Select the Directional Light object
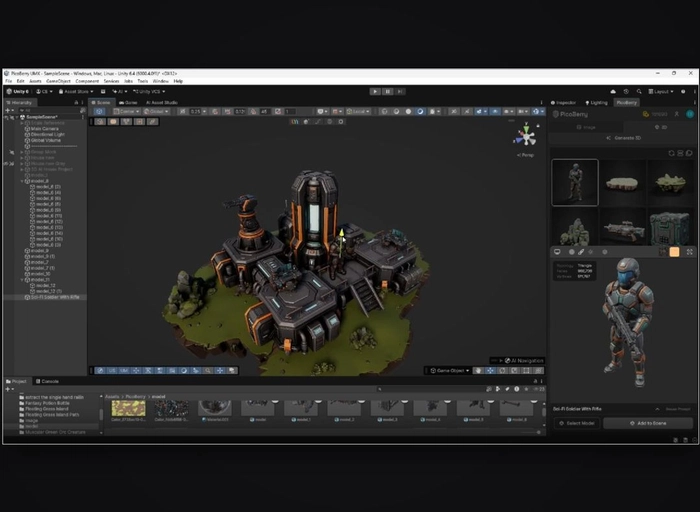700x512 pixels. (x=48, y=134)
